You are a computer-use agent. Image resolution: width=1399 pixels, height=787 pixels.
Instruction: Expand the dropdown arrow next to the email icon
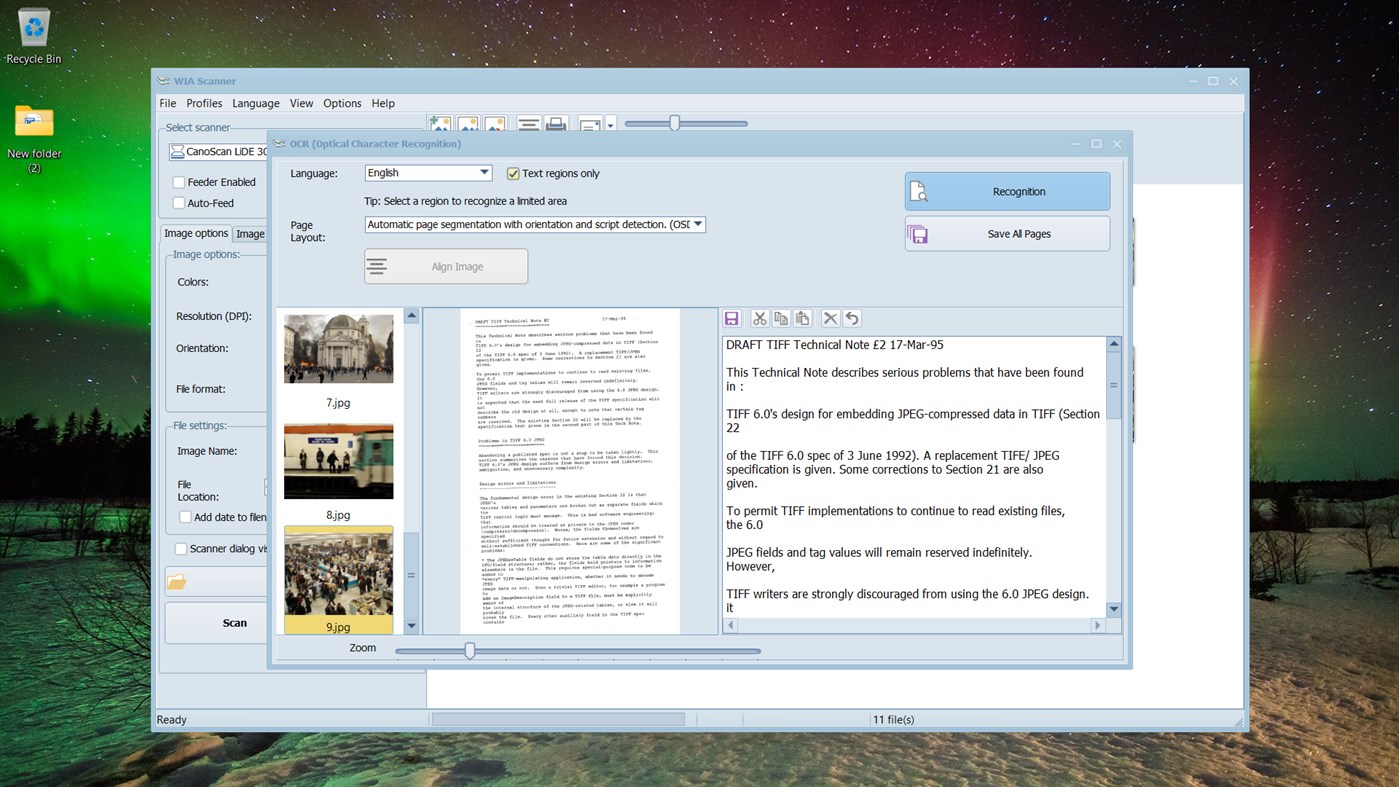pos(610,124)
